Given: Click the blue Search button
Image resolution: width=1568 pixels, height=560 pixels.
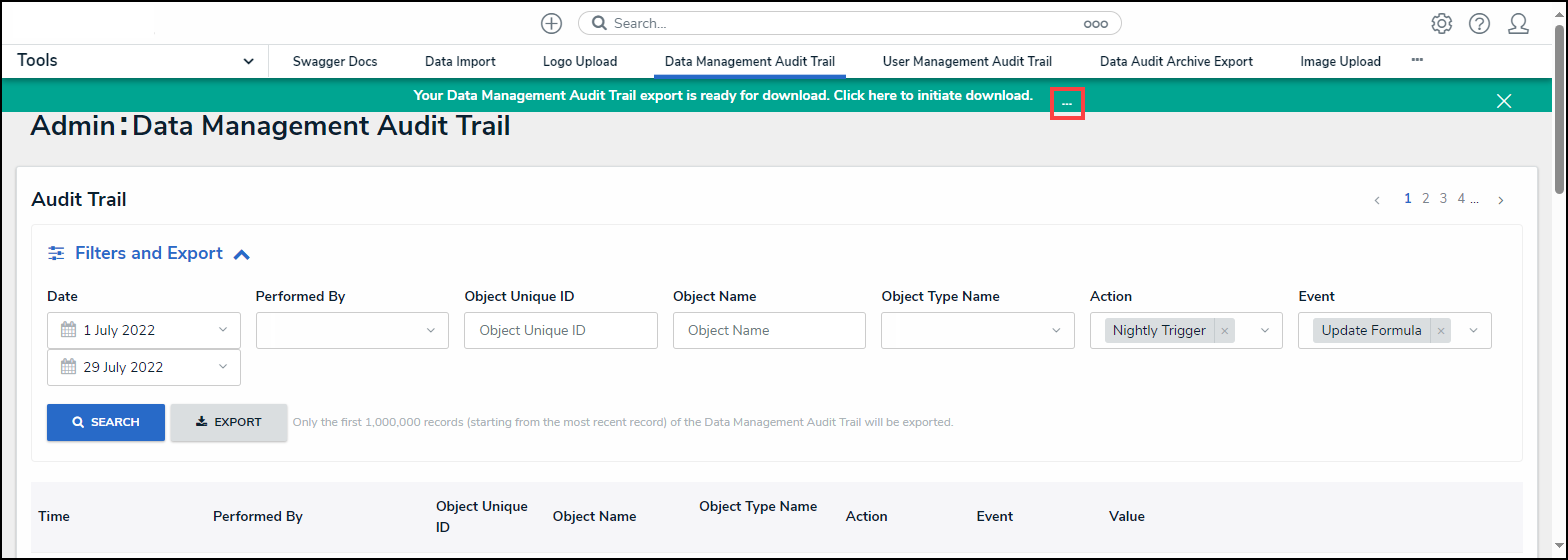Looking at the screenshot, I should pyautogui.click(x=106, y=422).
